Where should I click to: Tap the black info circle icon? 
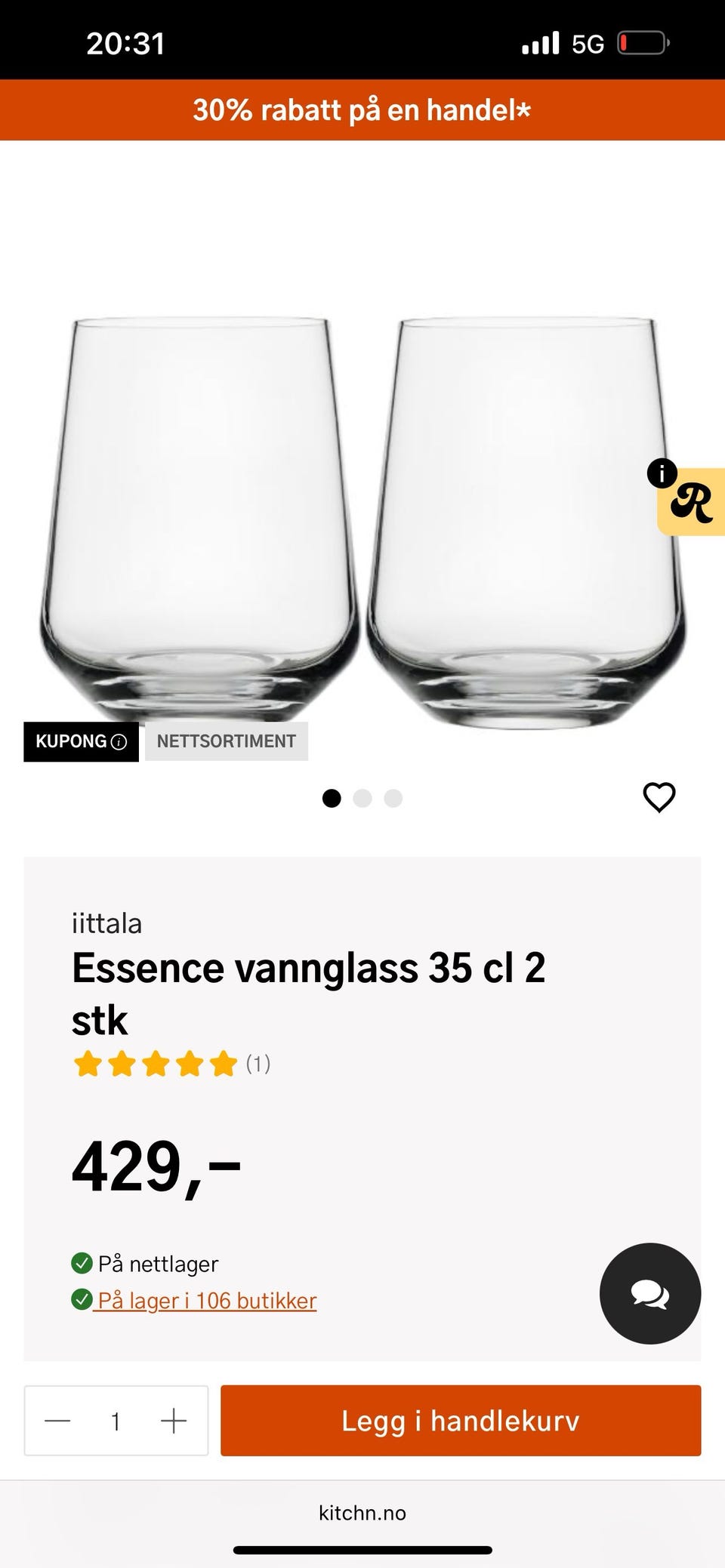662,473
